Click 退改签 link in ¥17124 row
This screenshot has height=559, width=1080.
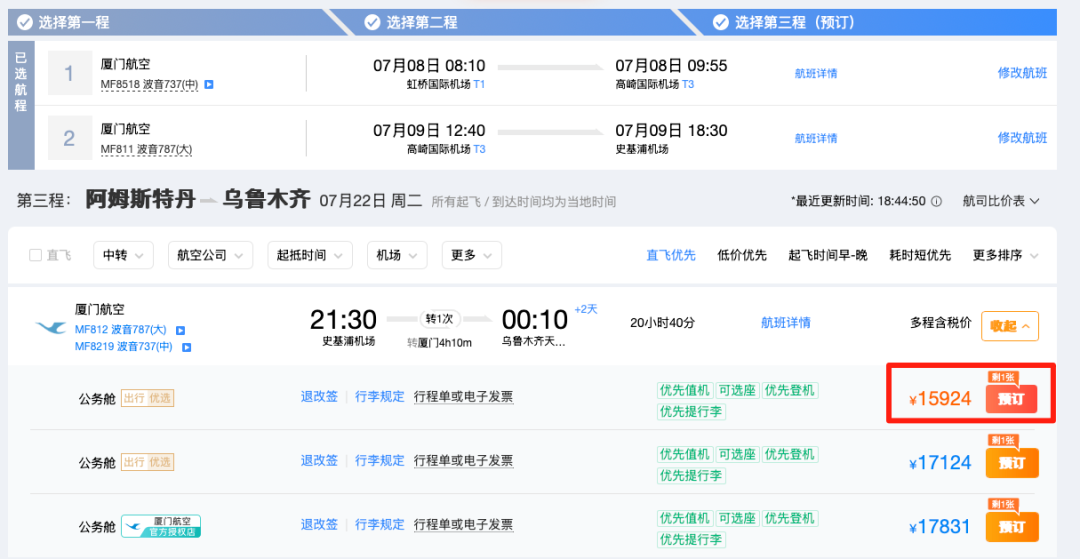coord(320,461)
